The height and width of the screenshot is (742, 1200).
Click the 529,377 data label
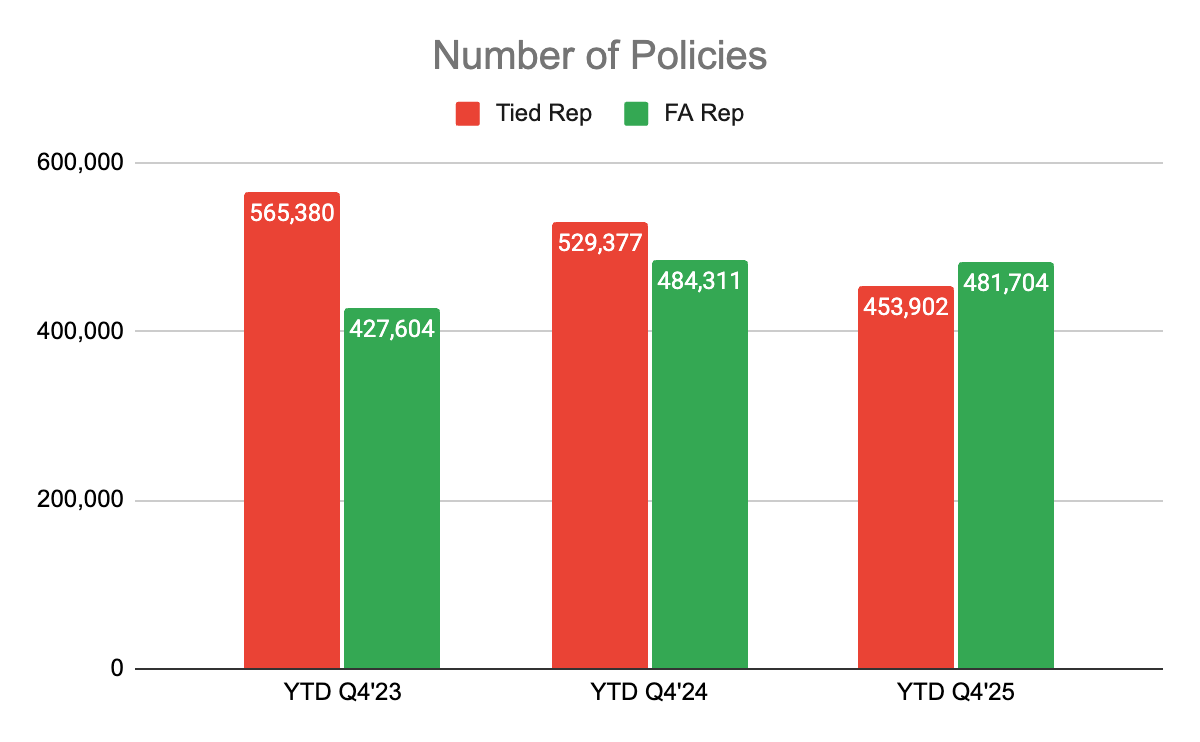coord(600,243)
